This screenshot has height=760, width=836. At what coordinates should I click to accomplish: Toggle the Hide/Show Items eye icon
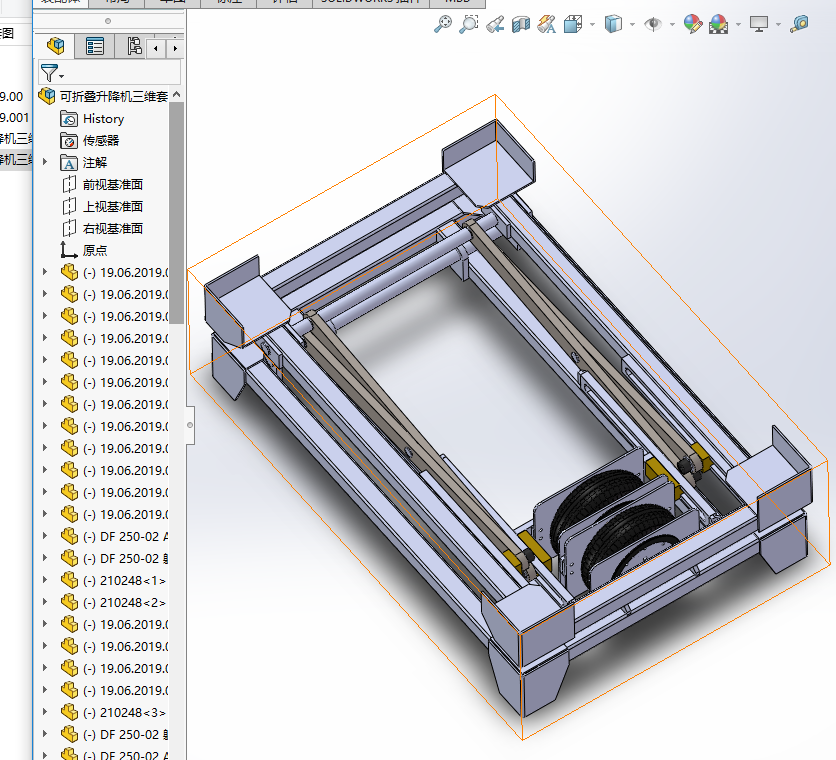[653, 24]
